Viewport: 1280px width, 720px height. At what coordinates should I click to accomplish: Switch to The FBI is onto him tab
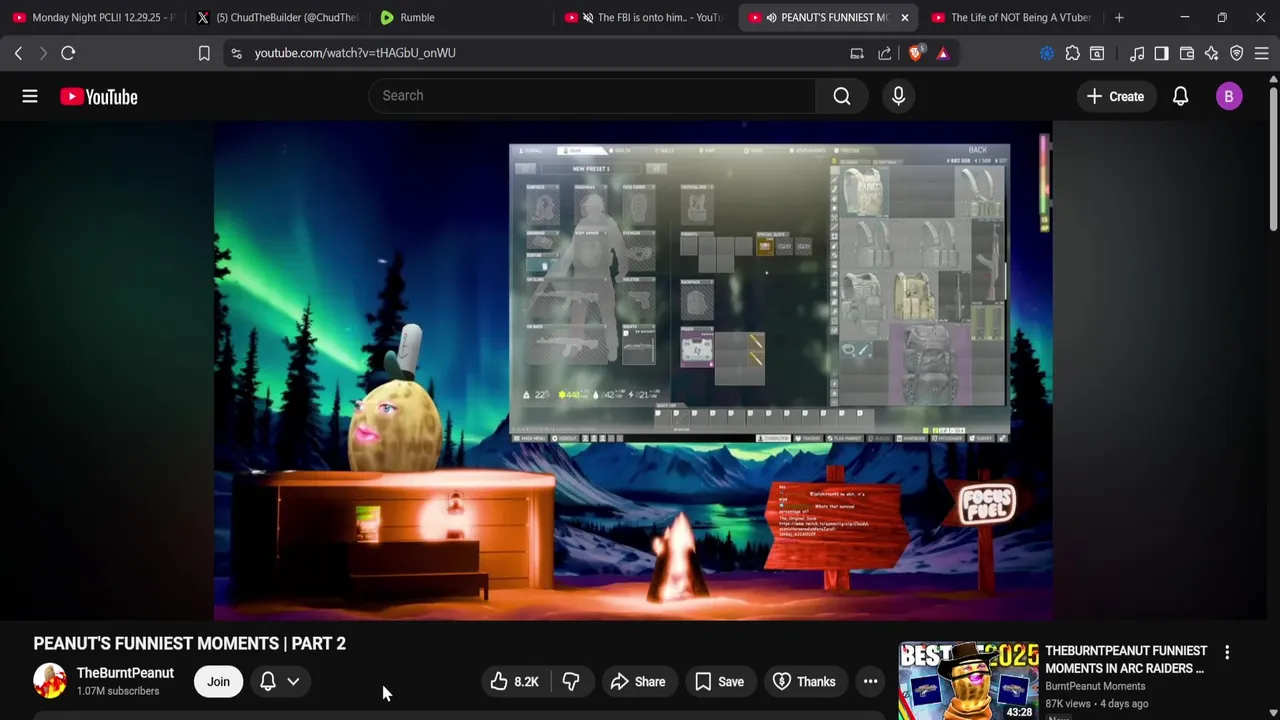pyautogui.click(x=645, y=17)
